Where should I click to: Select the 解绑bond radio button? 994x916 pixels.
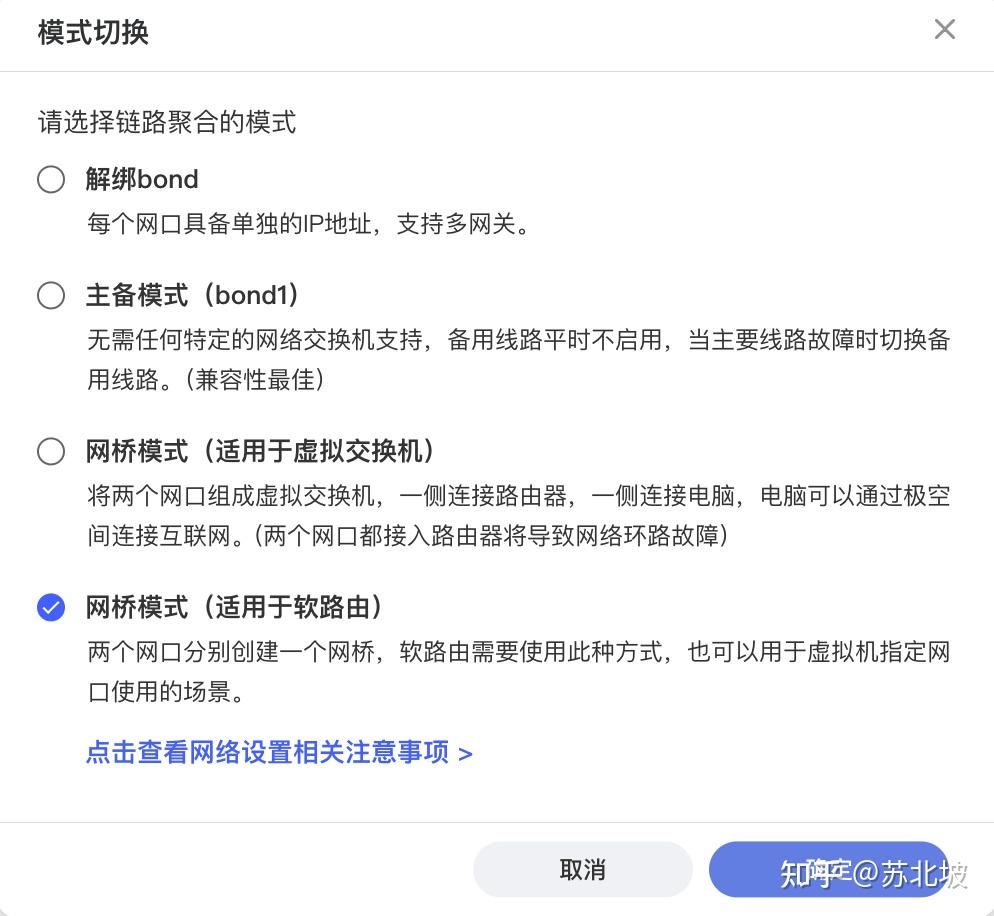(x=50, y=179)
